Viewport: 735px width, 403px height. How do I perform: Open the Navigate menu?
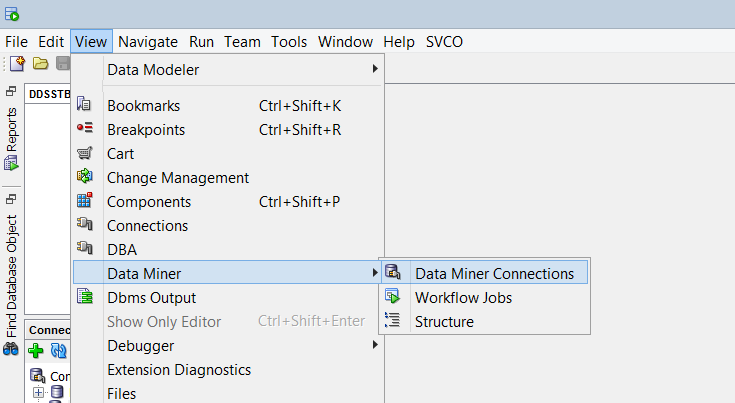[x=148, y=42]
